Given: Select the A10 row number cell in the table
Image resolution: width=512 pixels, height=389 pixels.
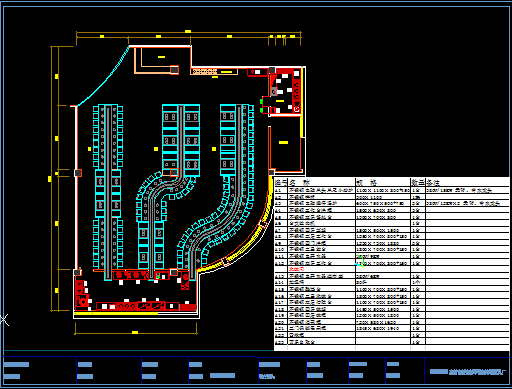Looking at the screenshot, I should 281,249.
